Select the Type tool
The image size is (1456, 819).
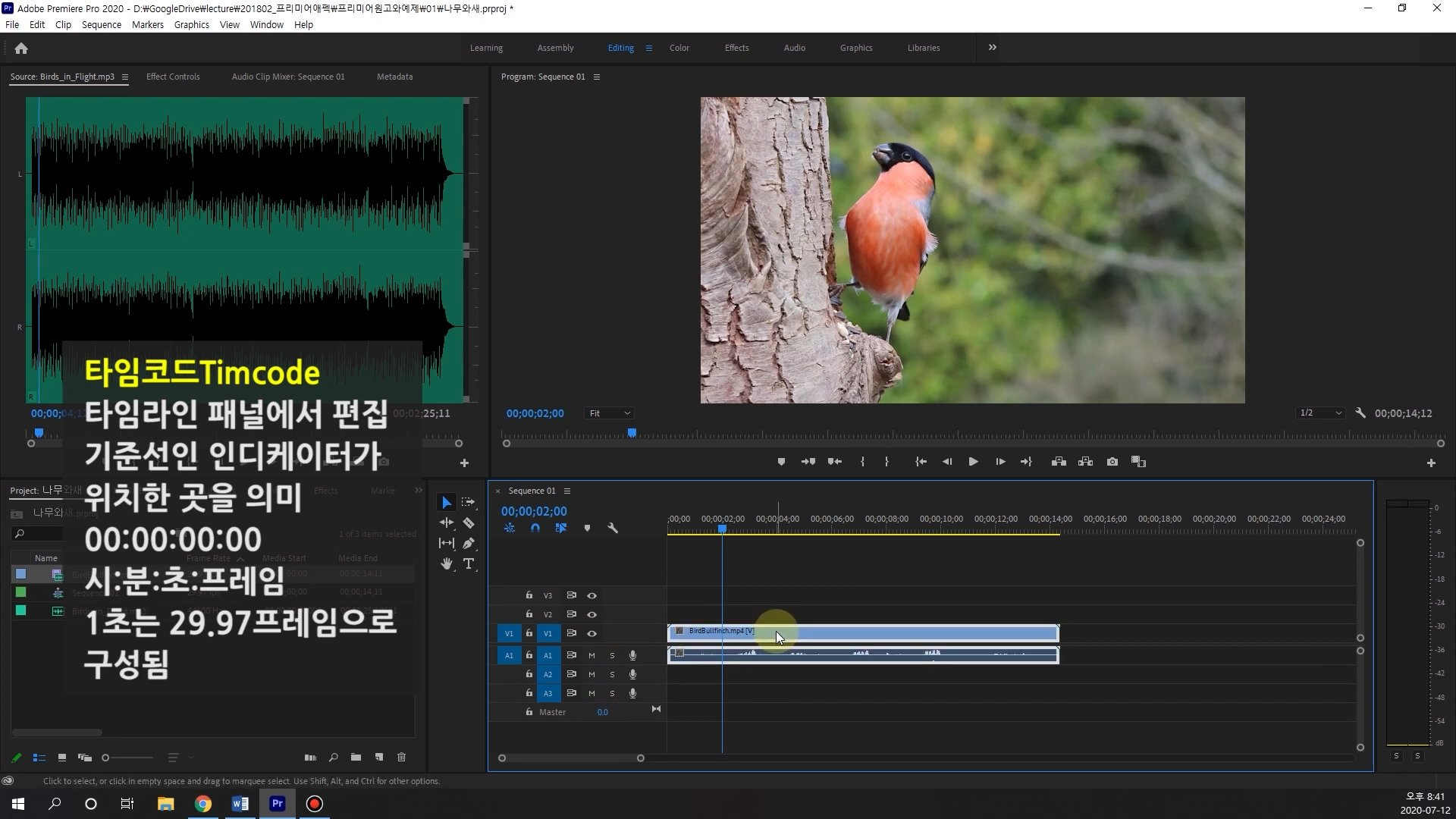coord(469,563)
